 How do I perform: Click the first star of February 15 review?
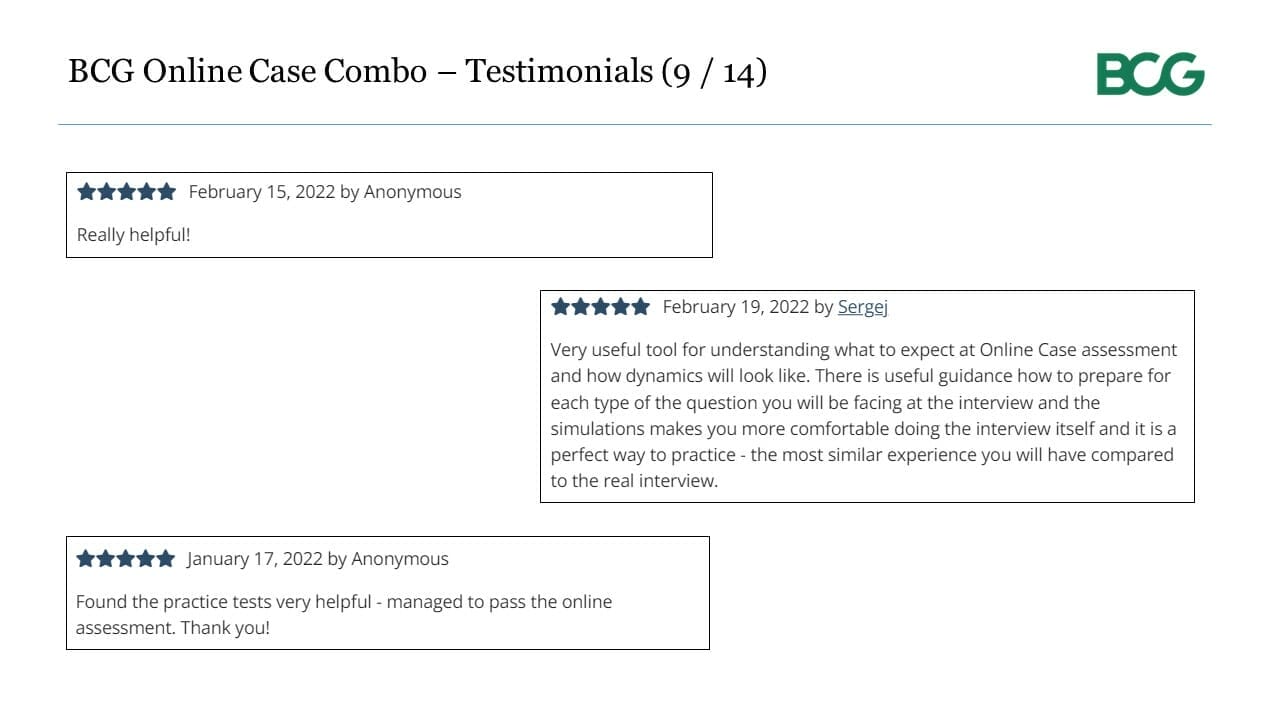pos(87,191)
